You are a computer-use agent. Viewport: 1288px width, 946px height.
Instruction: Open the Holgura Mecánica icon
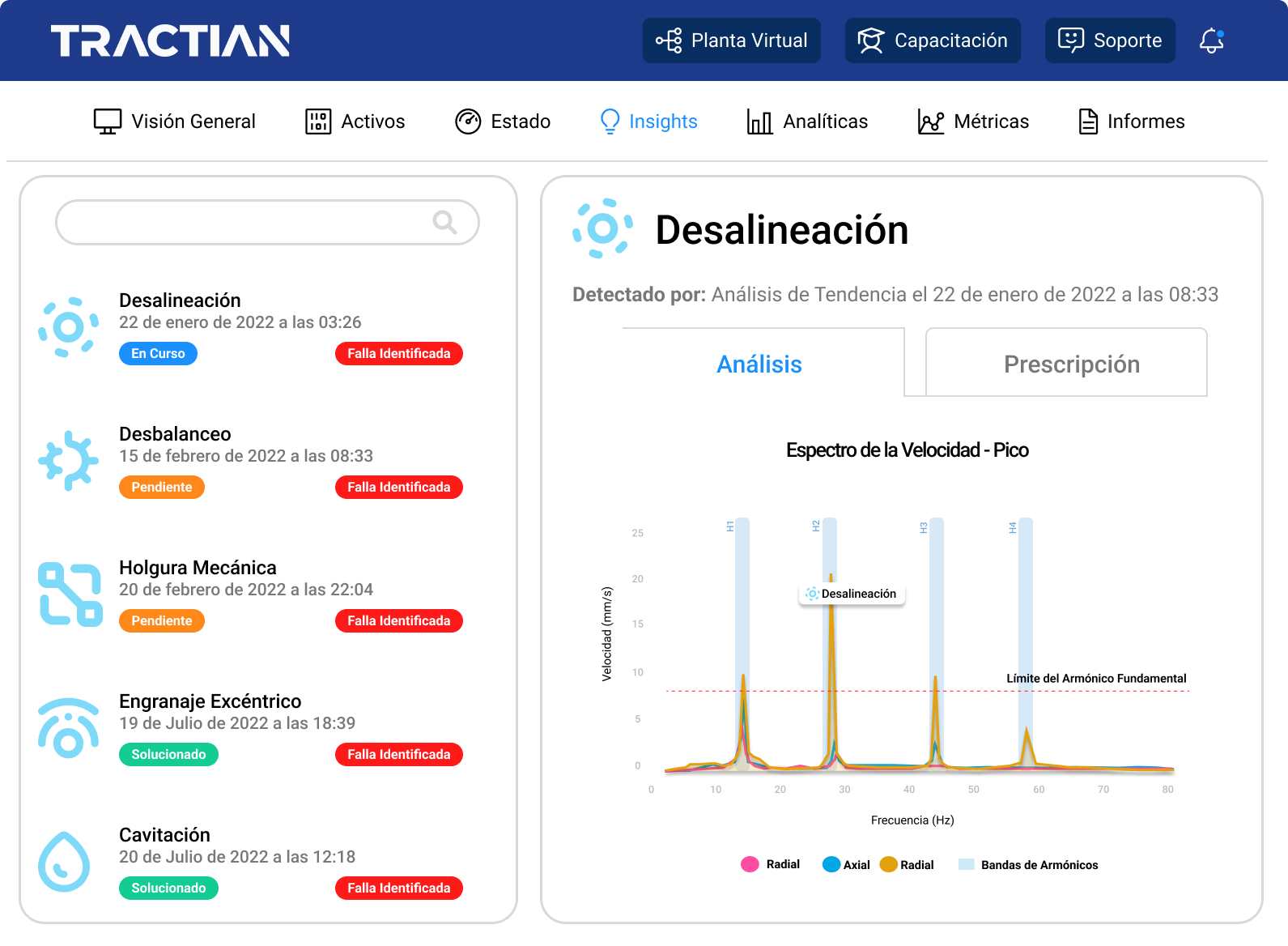pyautogui.click(x=70, y=594)
